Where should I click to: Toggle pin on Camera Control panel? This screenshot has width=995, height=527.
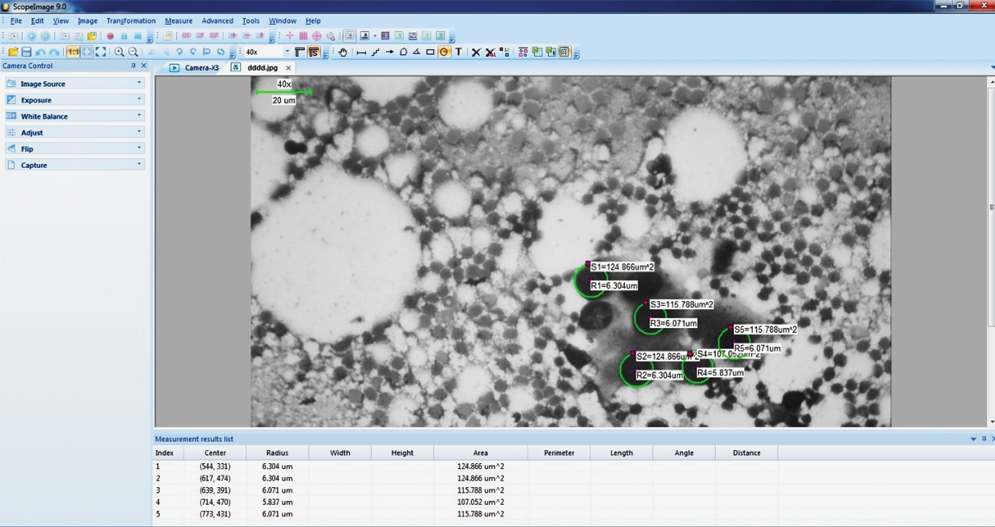point(133,66)
